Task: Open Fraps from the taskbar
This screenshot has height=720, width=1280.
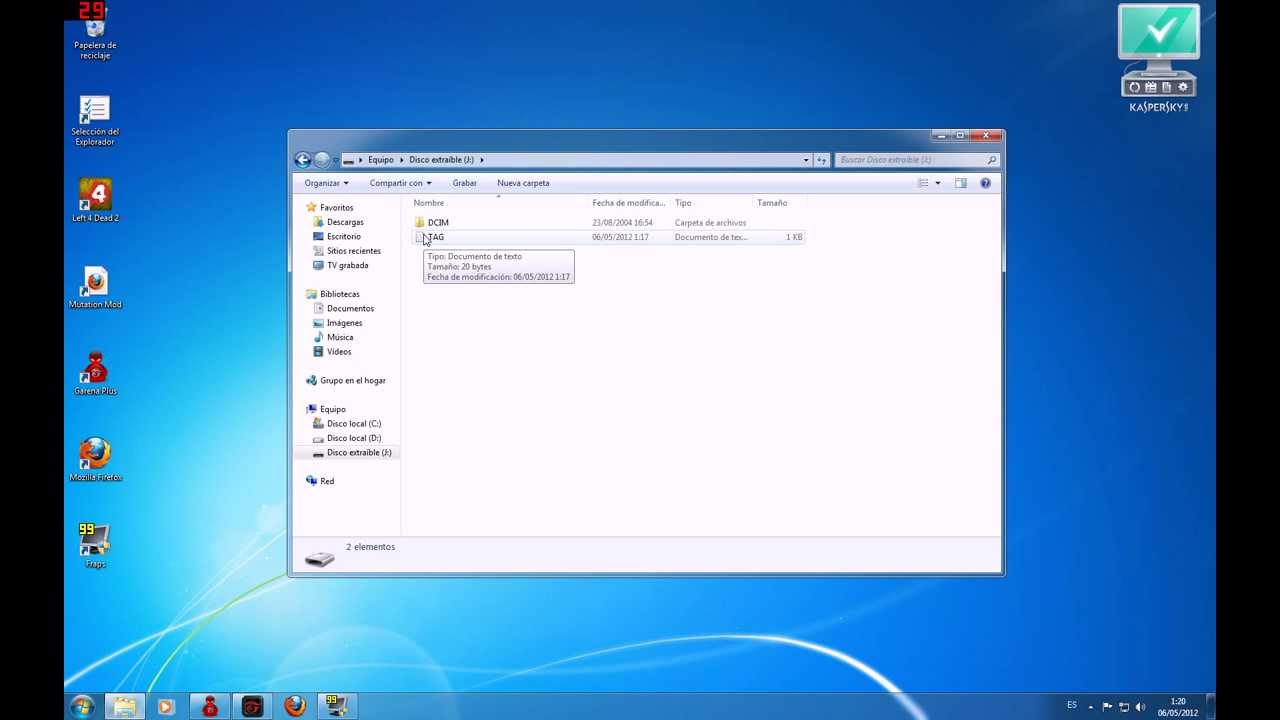Action: [338, 706]
